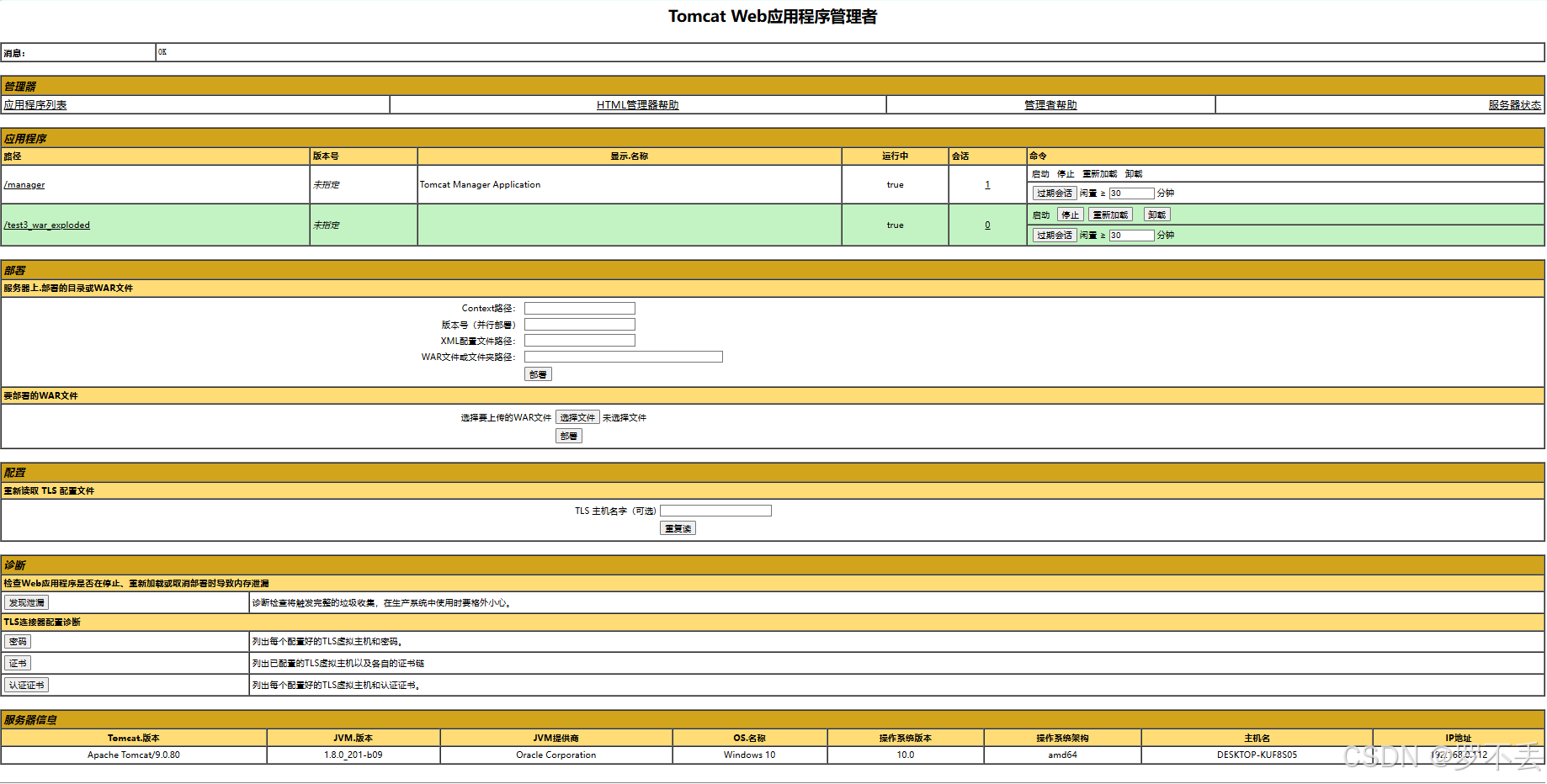Undeploy /test3_war_exploded with 卸载 button
Screen dimensions: 1547x784
coord(1157,215)
